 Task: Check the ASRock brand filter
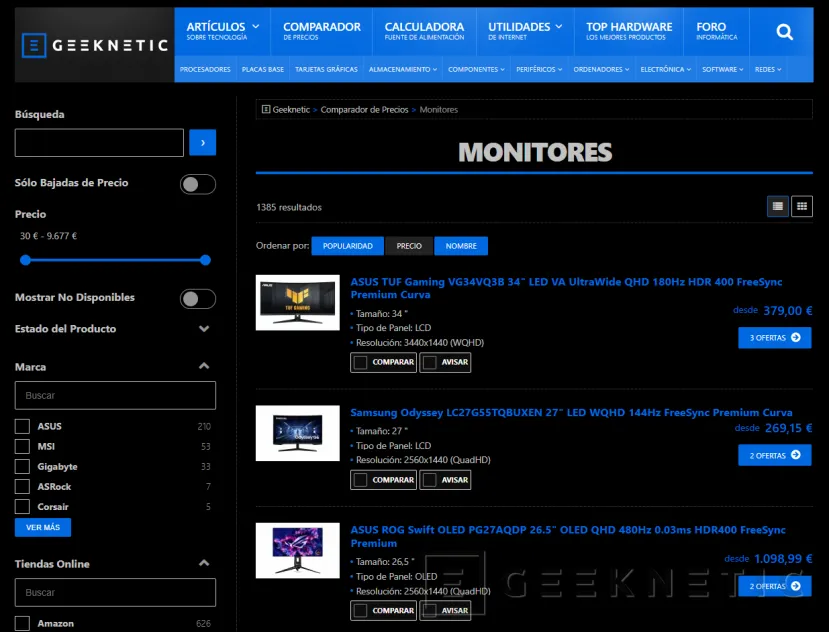tap(22, 487)
